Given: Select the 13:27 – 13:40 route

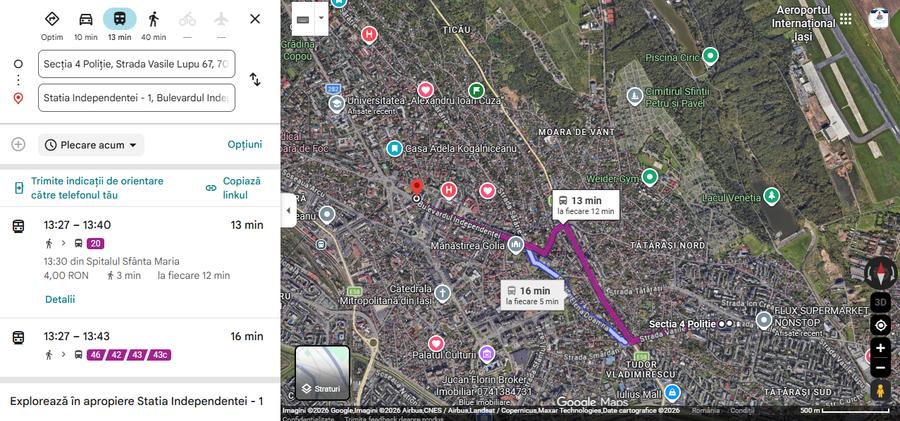Looking at the screenshot, I should coord(140,262).
